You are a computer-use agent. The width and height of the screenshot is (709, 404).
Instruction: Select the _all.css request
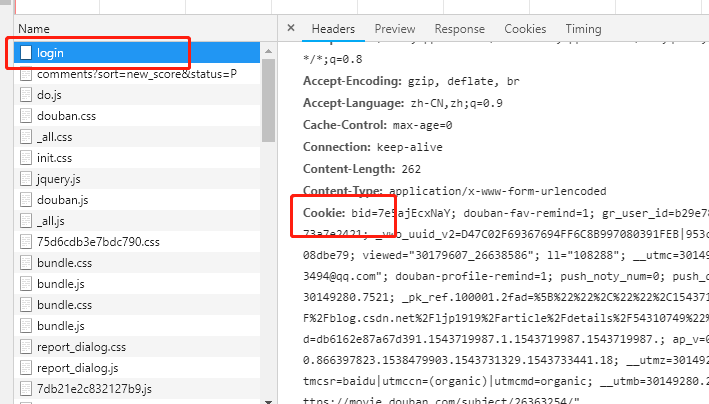(137, 137)
